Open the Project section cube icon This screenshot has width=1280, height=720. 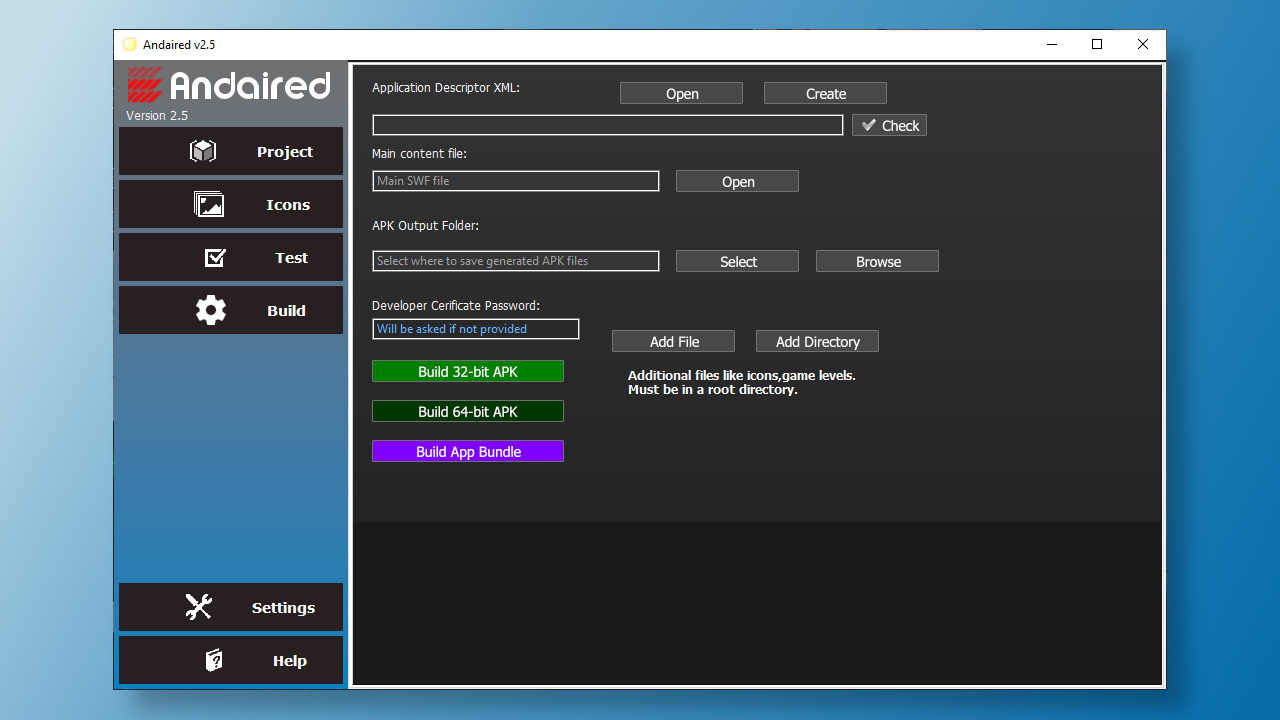click(203, 151)
